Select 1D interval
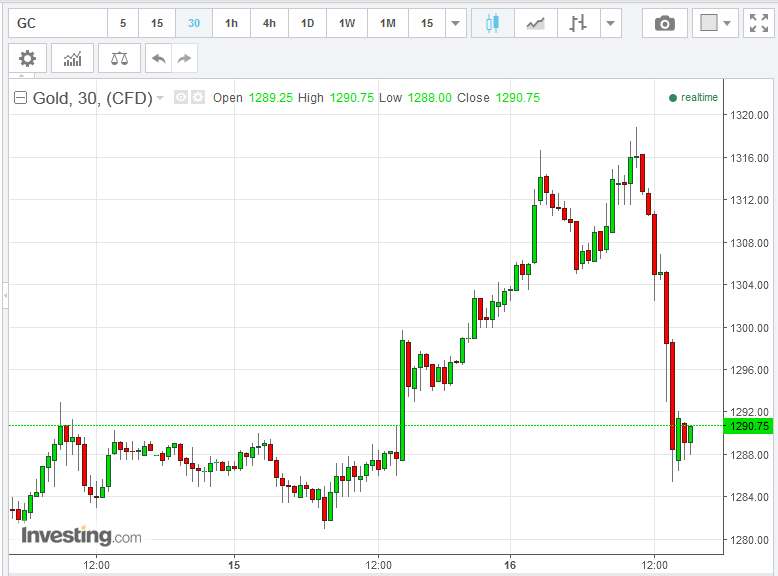The height and width of the screenshot is (576, 778). point(308,23)
